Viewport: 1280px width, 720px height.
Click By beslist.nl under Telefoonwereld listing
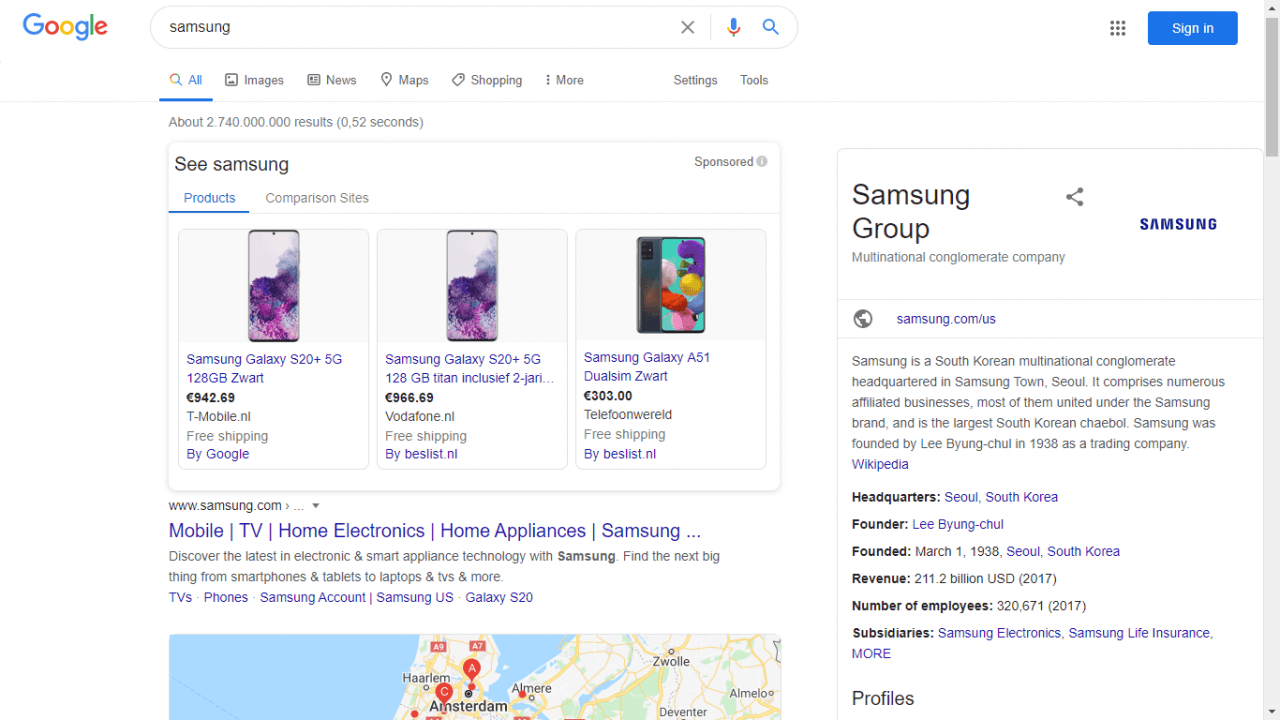[x=620, y=454]
